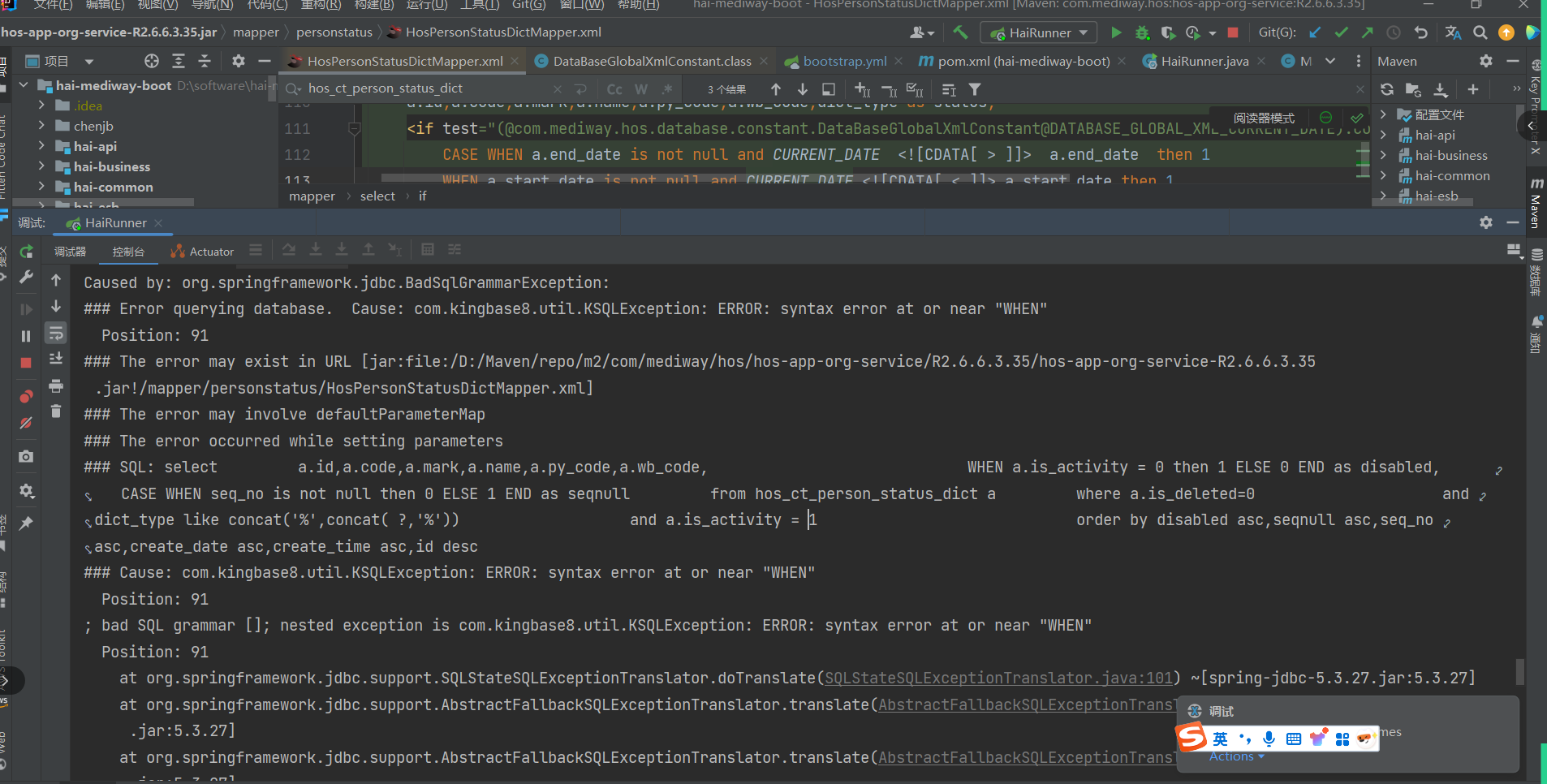
Task: Open HaiRunner run configuration dropdown
Action: (1041, 32)
